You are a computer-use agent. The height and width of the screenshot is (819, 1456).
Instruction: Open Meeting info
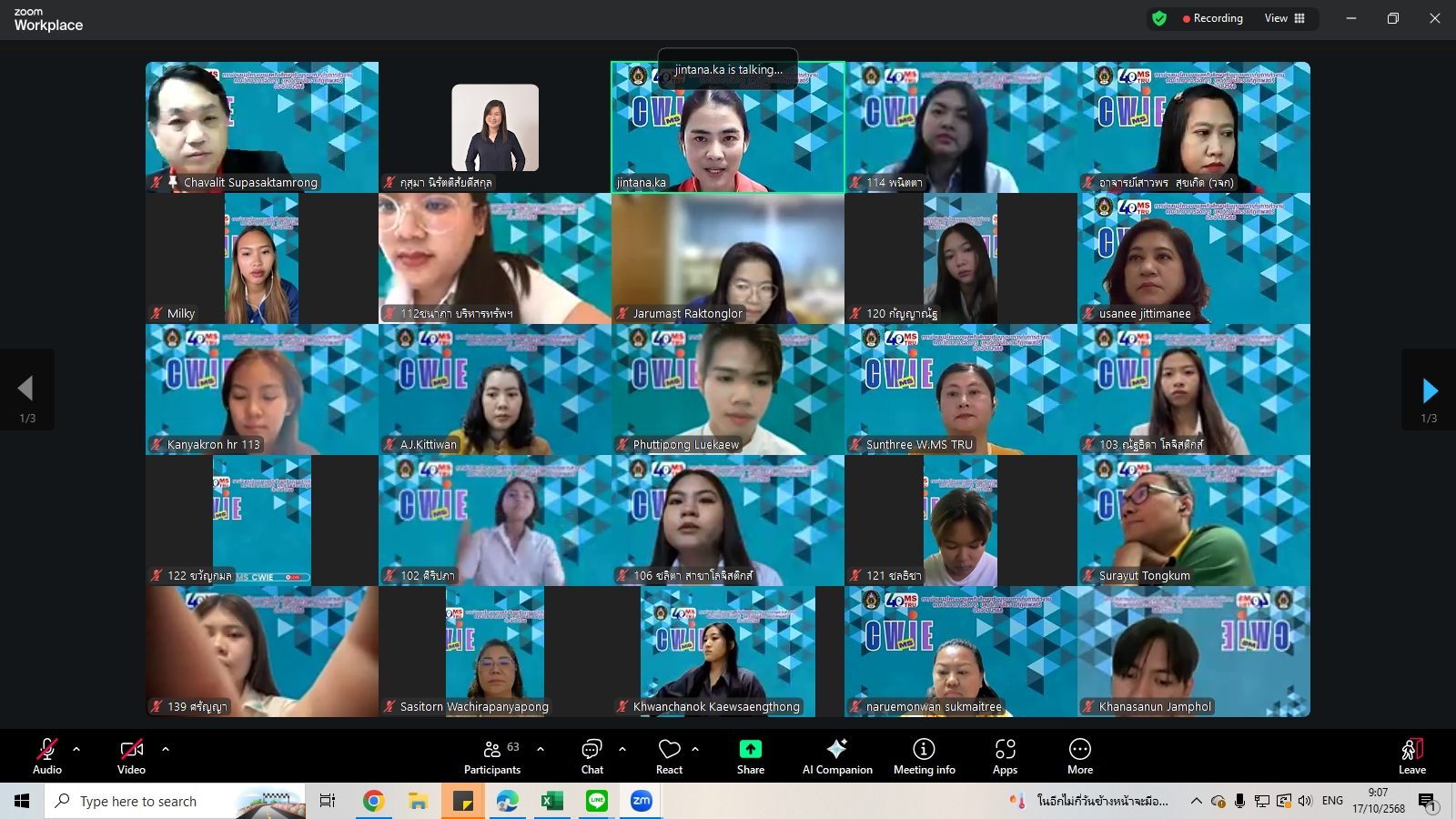pos(924,755)
